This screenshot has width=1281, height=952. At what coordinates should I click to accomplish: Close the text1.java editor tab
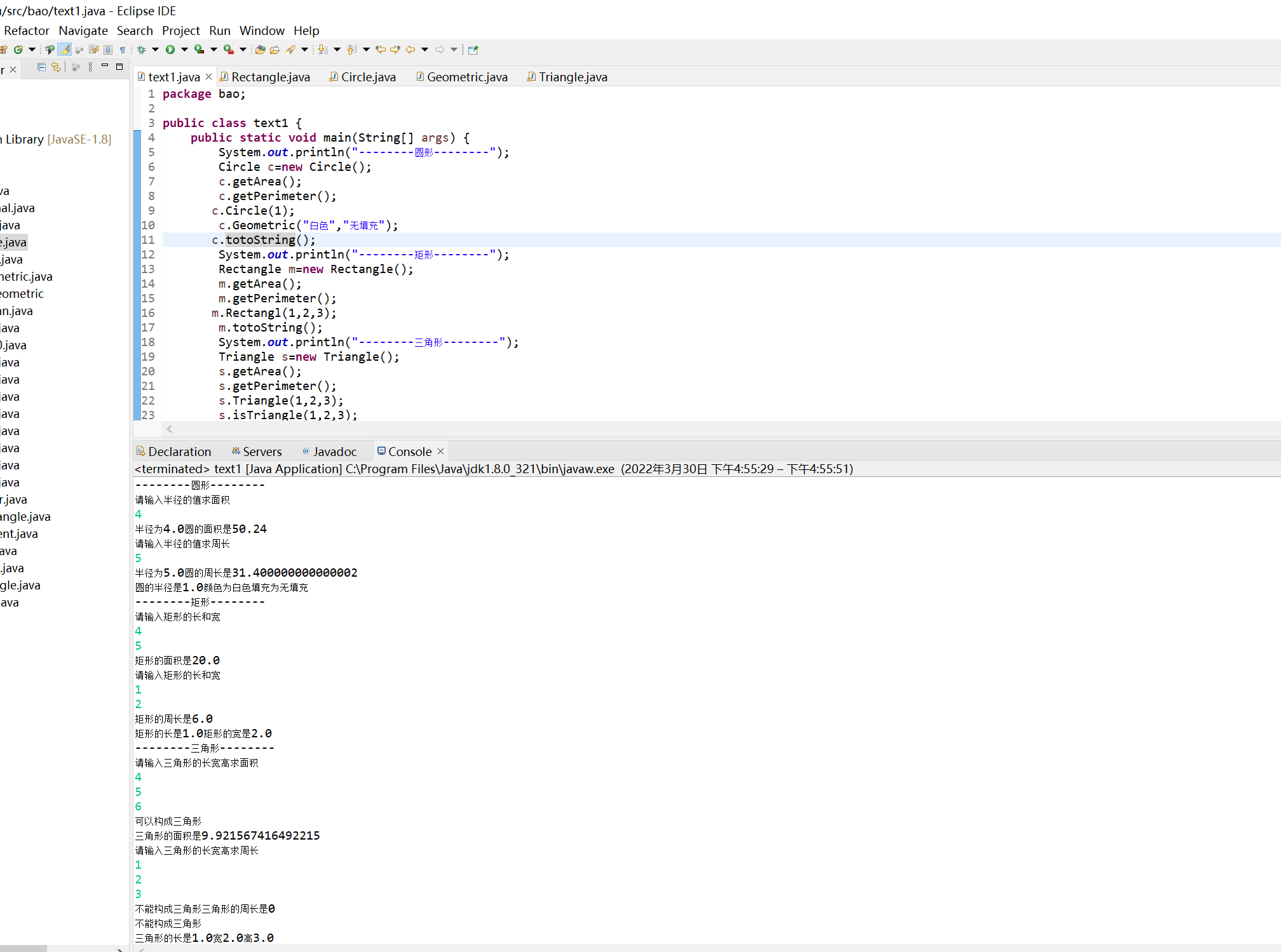pos(208,77)
